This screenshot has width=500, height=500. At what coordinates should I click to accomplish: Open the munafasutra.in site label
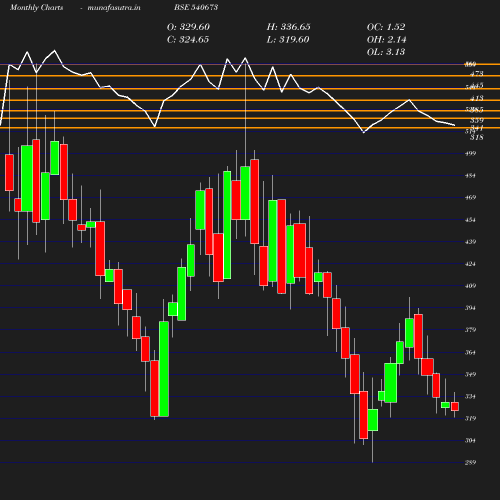114,7
